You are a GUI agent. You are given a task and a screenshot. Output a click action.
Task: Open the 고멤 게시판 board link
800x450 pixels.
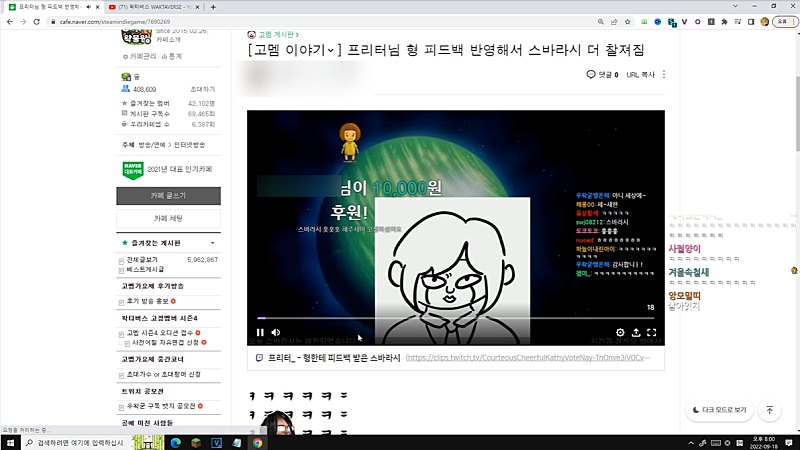(278, 35)
